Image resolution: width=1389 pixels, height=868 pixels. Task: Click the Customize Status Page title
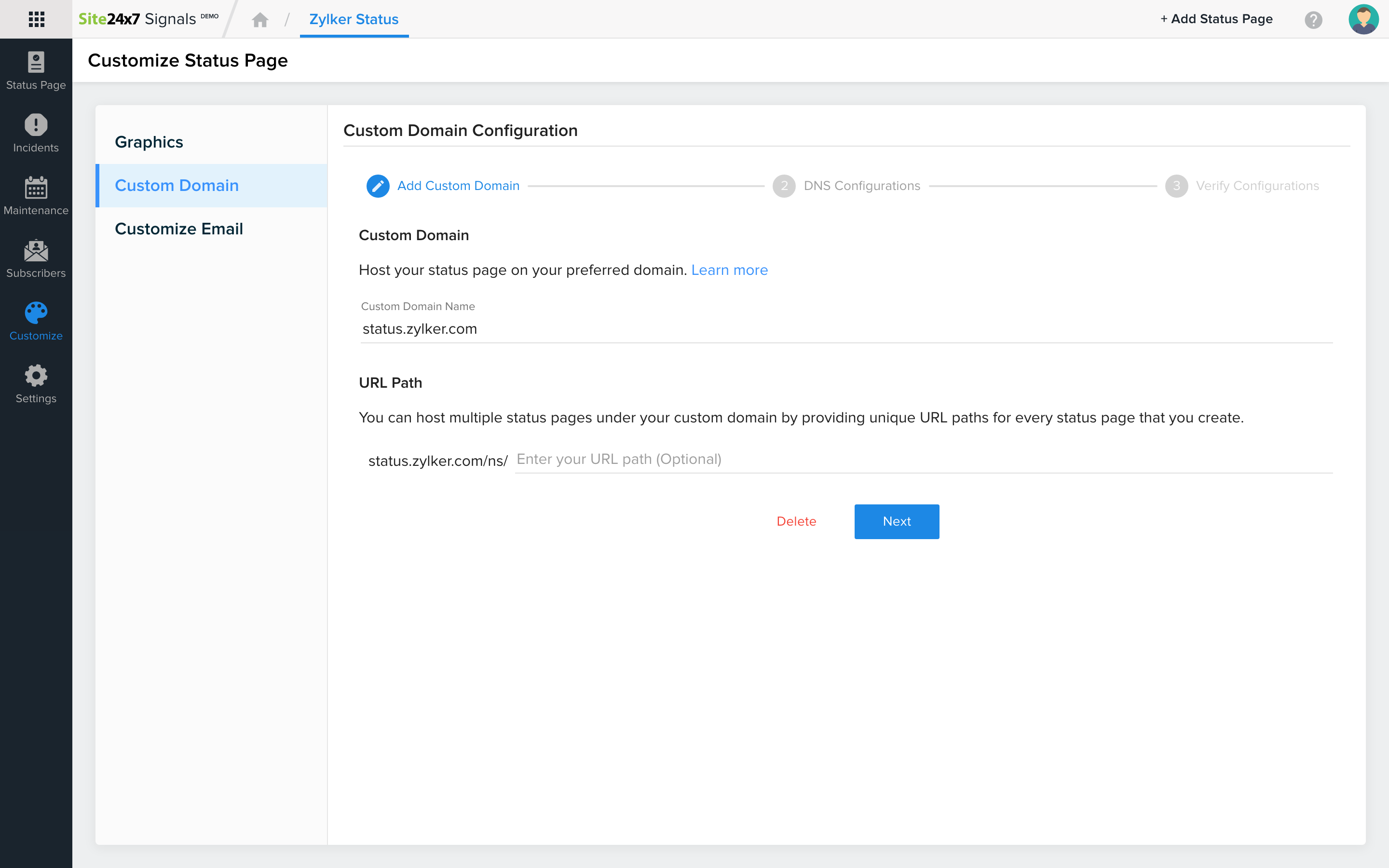(x=188, y=60)
